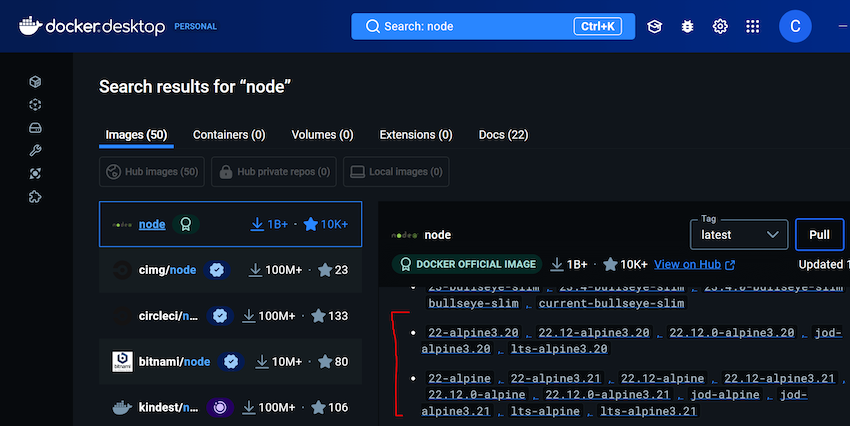
Task: Open the Tag dropdown showing latest
Action: pos(739,235)
